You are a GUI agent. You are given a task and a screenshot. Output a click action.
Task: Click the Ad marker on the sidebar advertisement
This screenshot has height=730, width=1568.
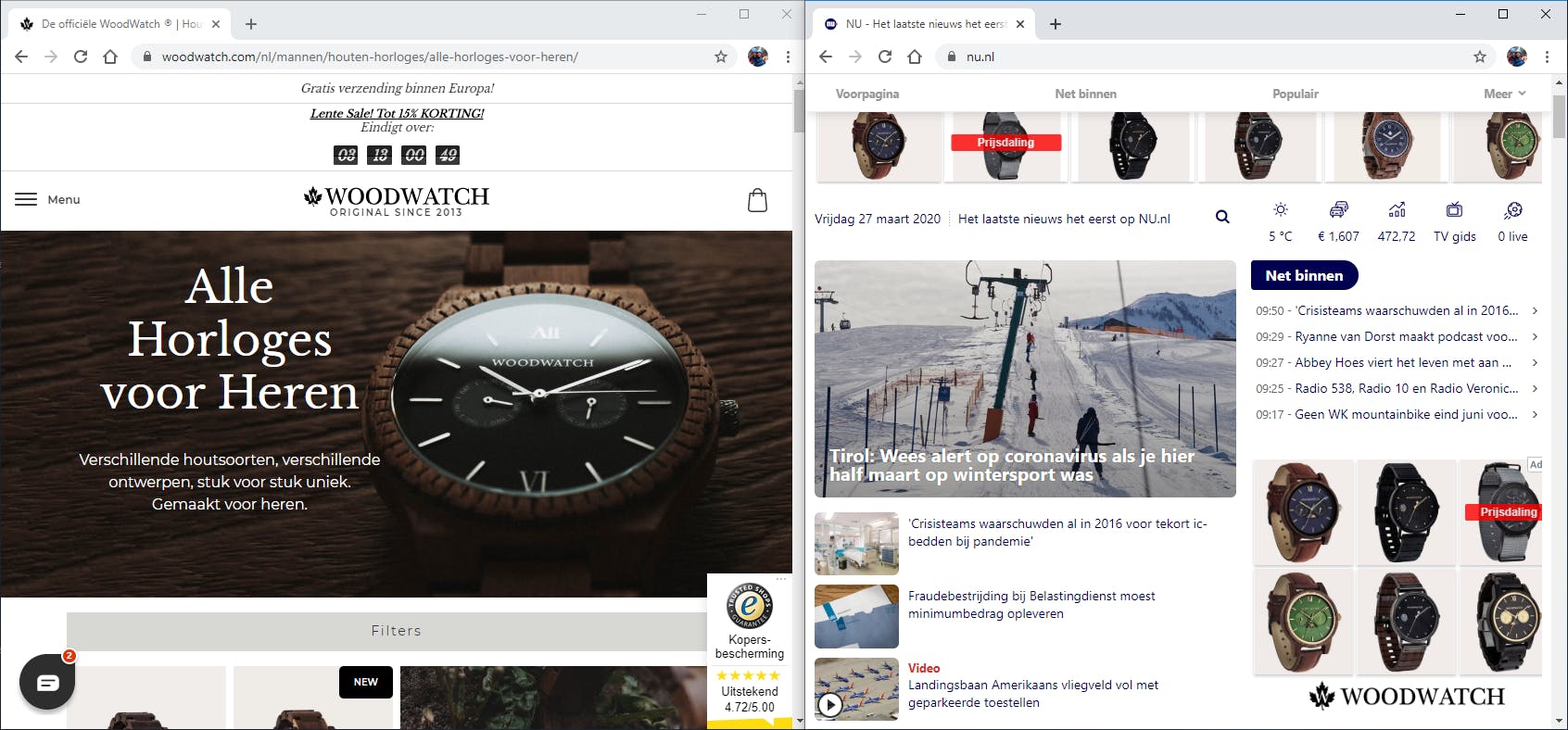point(1536,464)
